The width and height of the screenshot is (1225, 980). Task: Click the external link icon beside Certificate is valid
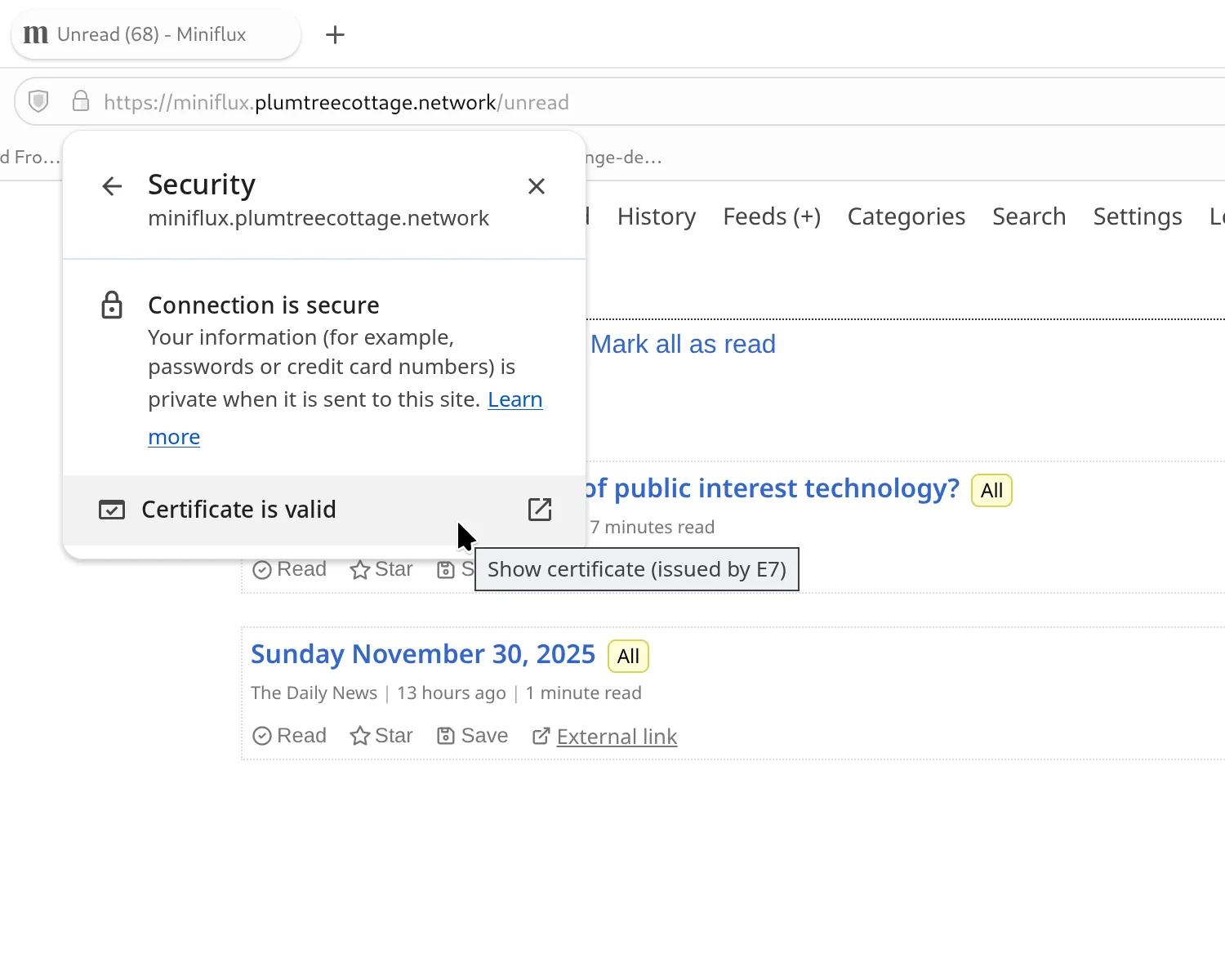pos(540,509)
